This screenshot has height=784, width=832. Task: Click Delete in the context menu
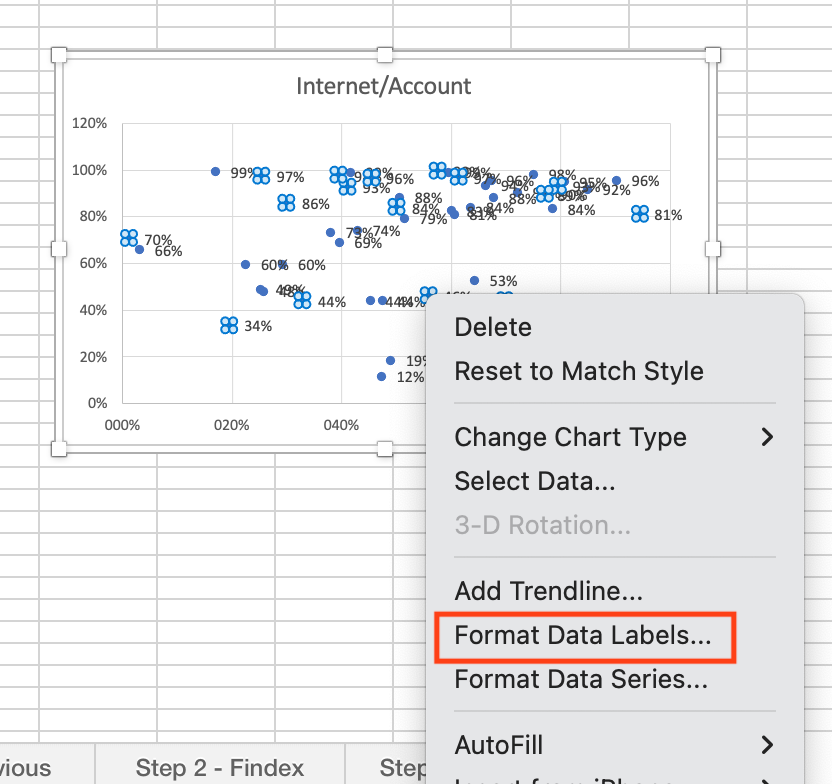pos(493,327)
